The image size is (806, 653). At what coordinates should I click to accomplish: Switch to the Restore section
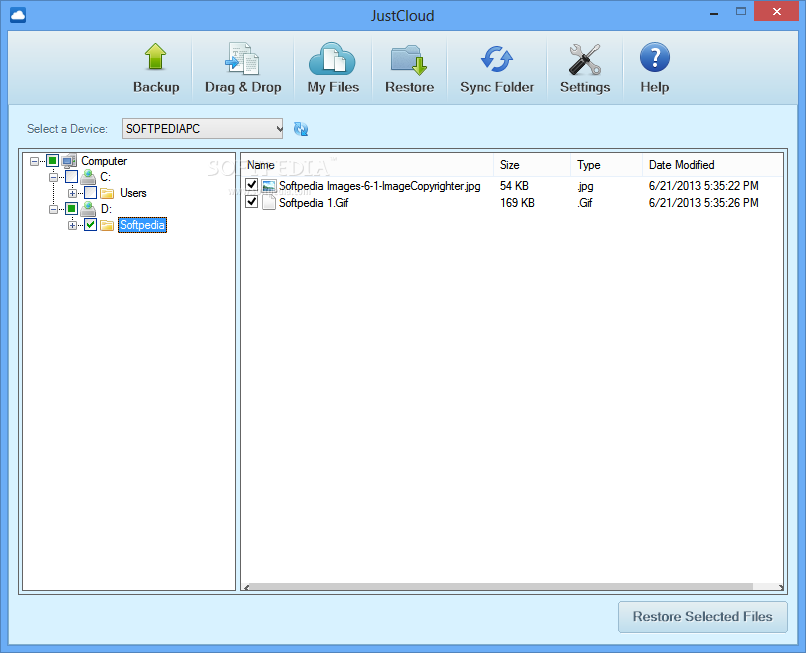click(x=409, y=68)
